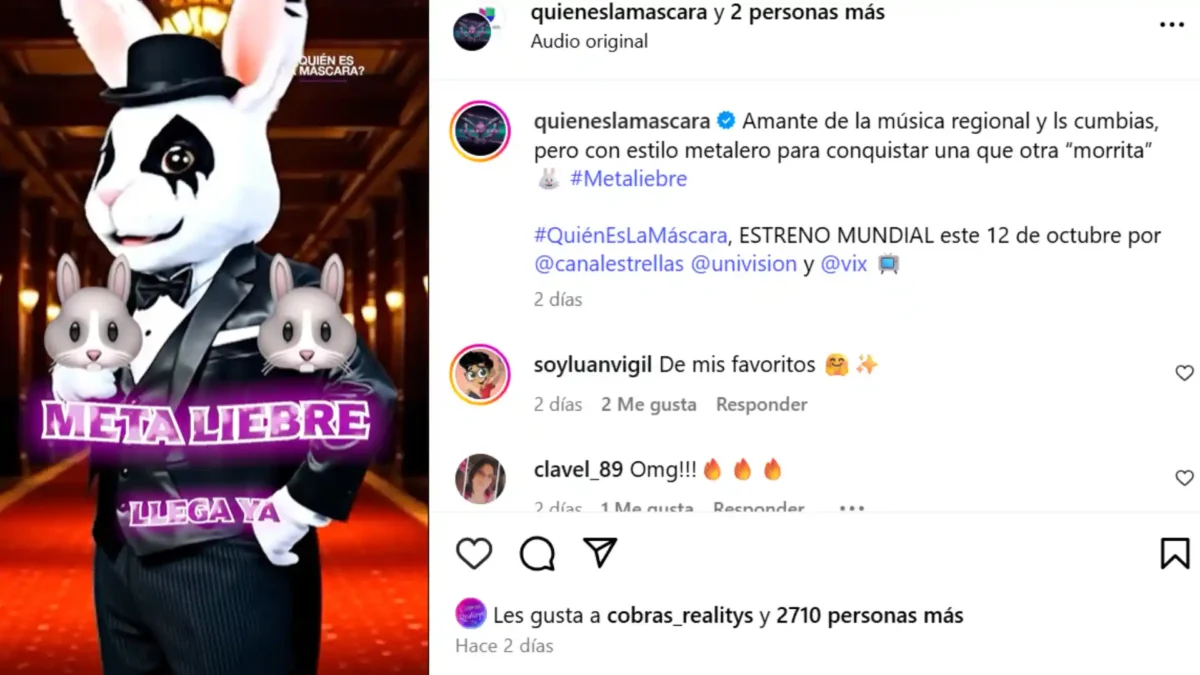The width and height of the screenshot is (1200, 675).
Task: Like clavel_89's comment heart
Action: coord(1184,478)
